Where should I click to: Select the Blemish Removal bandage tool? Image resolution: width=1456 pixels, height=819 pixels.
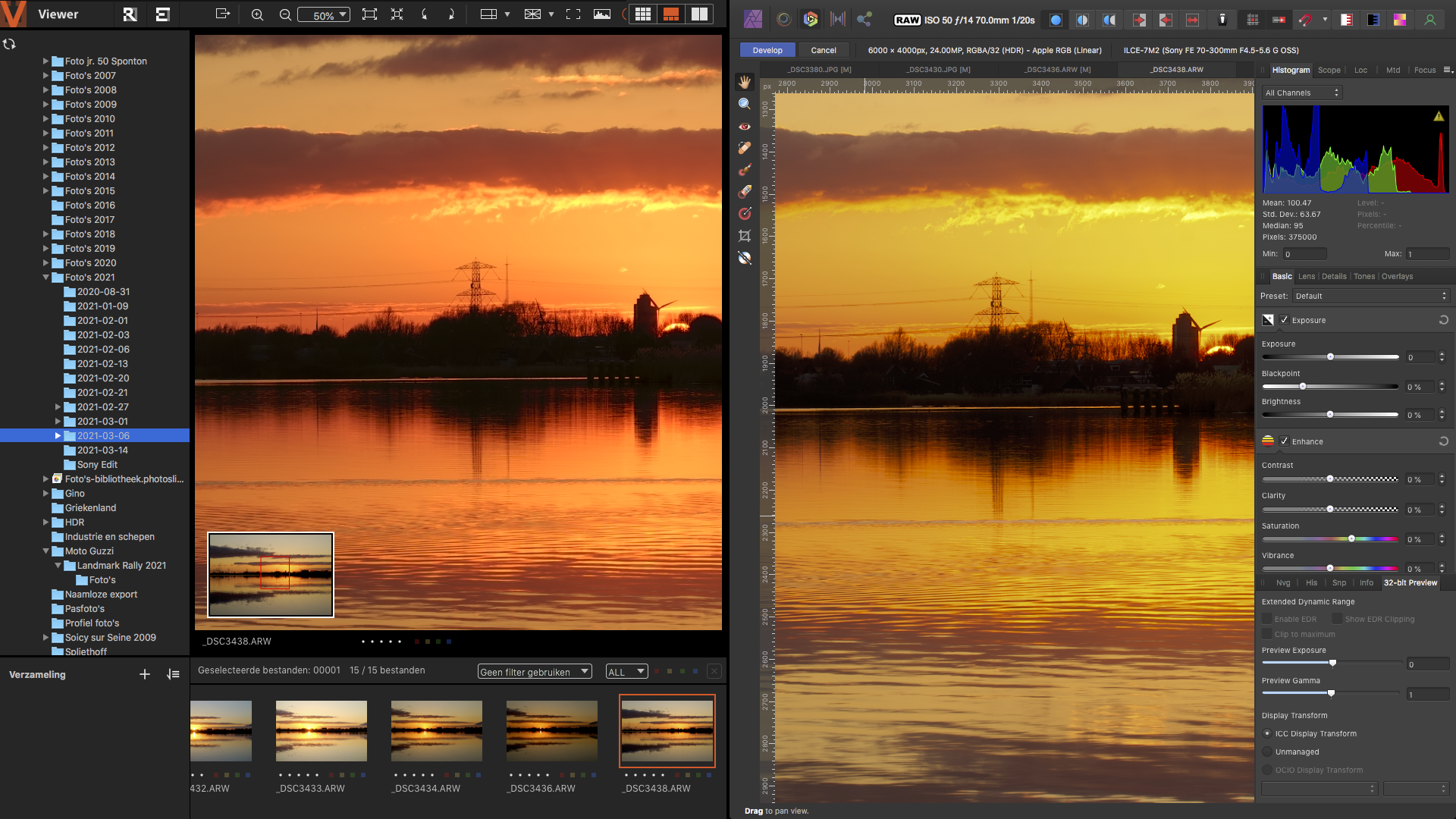point(745,148)
